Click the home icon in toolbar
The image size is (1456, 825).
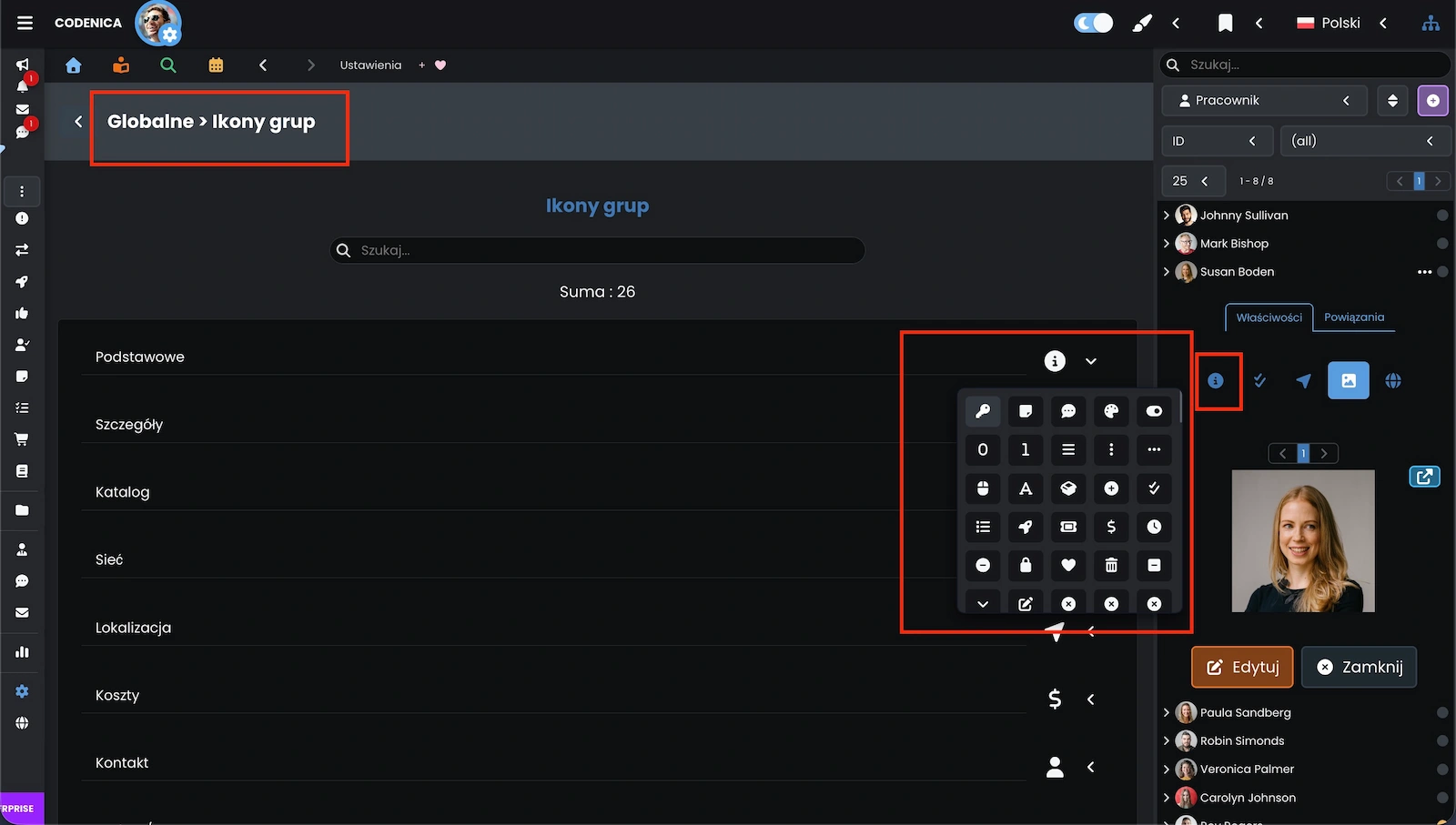point(74,65)
